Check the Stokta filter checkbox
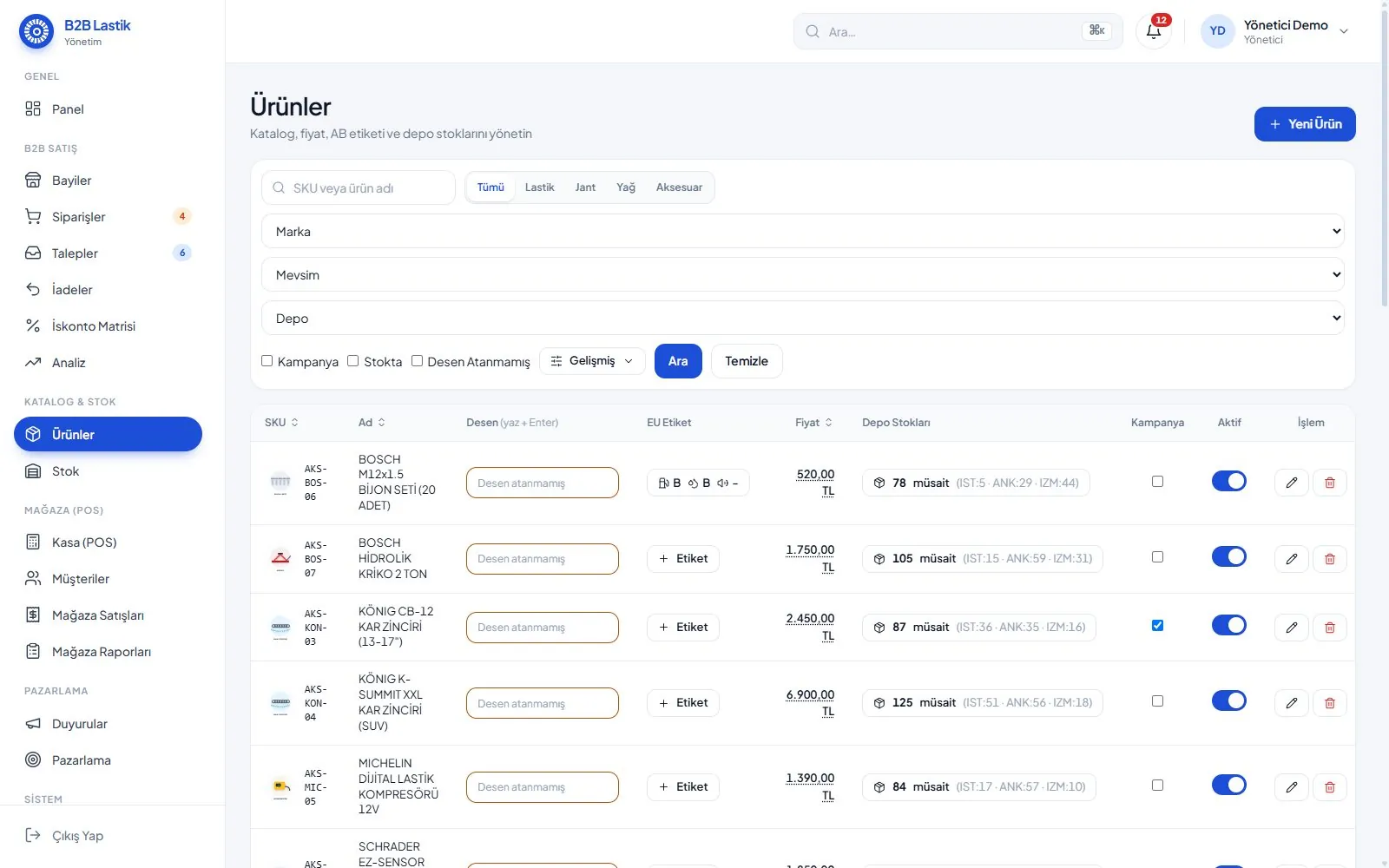This screenshot has width=1389, height=868. click(352, 361)
